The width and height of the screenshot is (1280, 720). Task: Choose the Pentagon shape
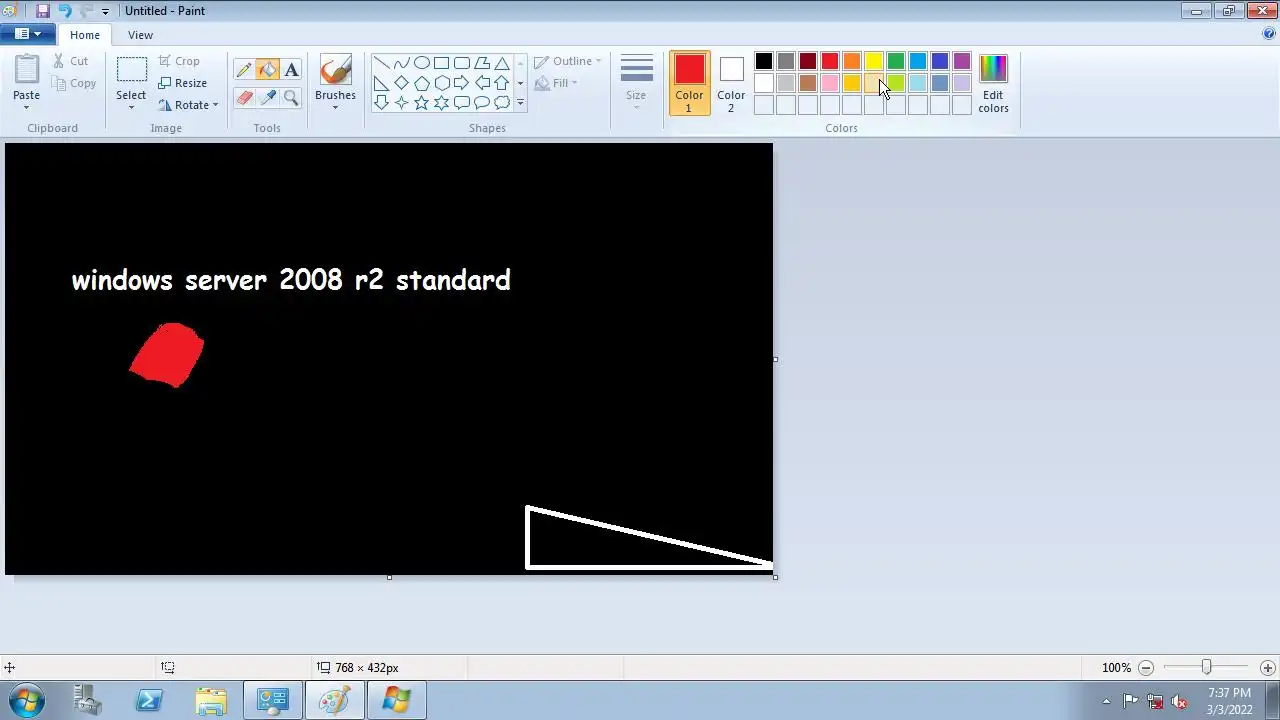pos(421,83)
